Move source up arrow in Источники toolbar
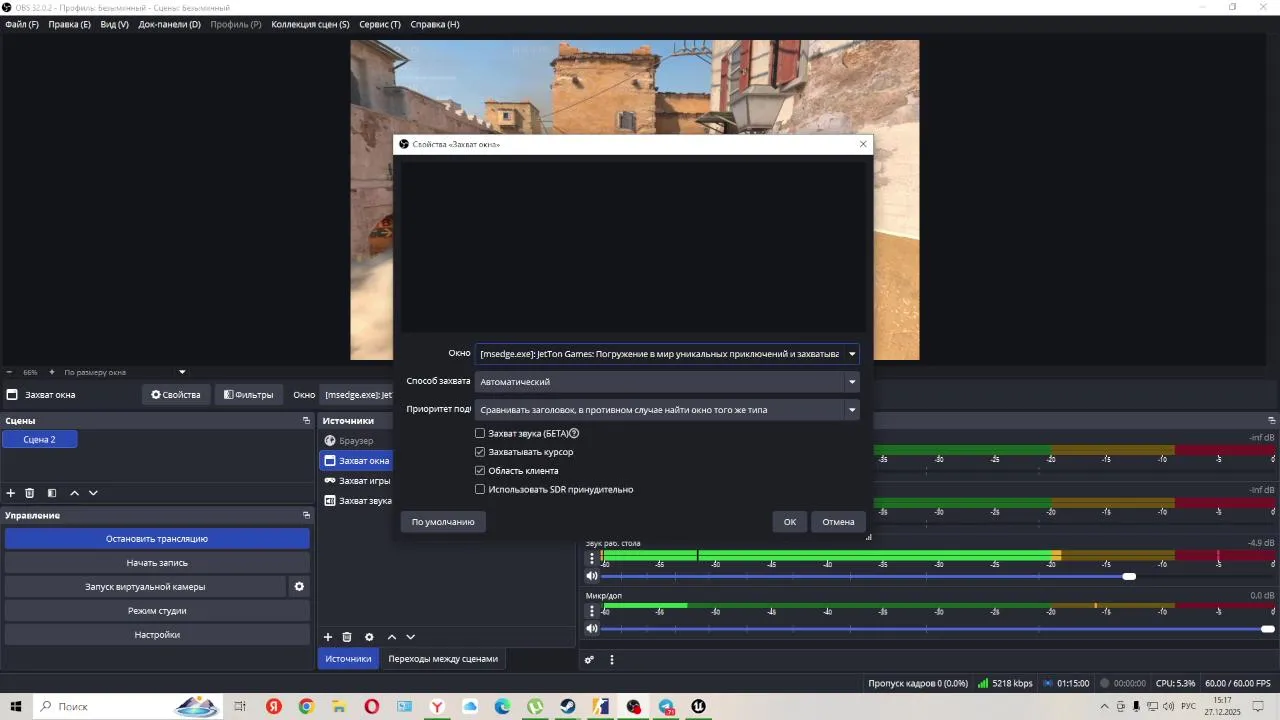This screenshot has width=1280, height=720. click(x=392, y=637)
